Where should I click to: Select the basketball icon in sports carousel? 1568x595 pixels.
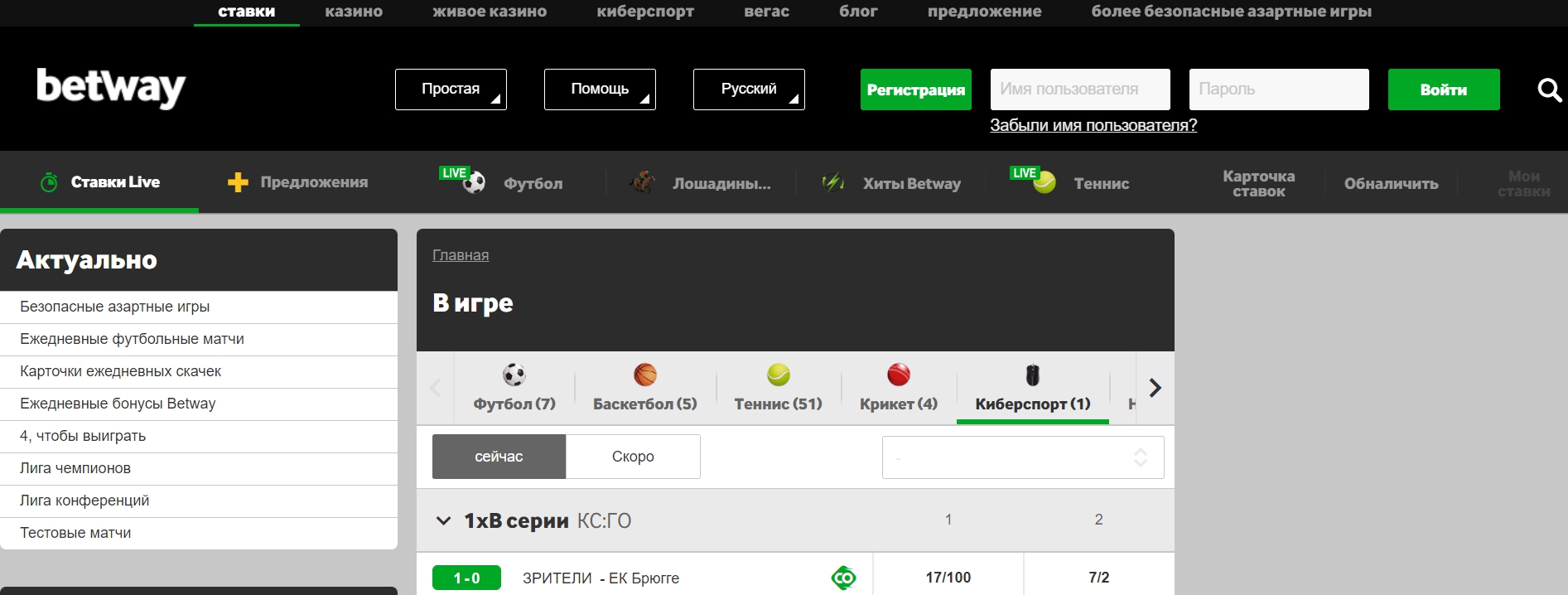coord(644,375)
